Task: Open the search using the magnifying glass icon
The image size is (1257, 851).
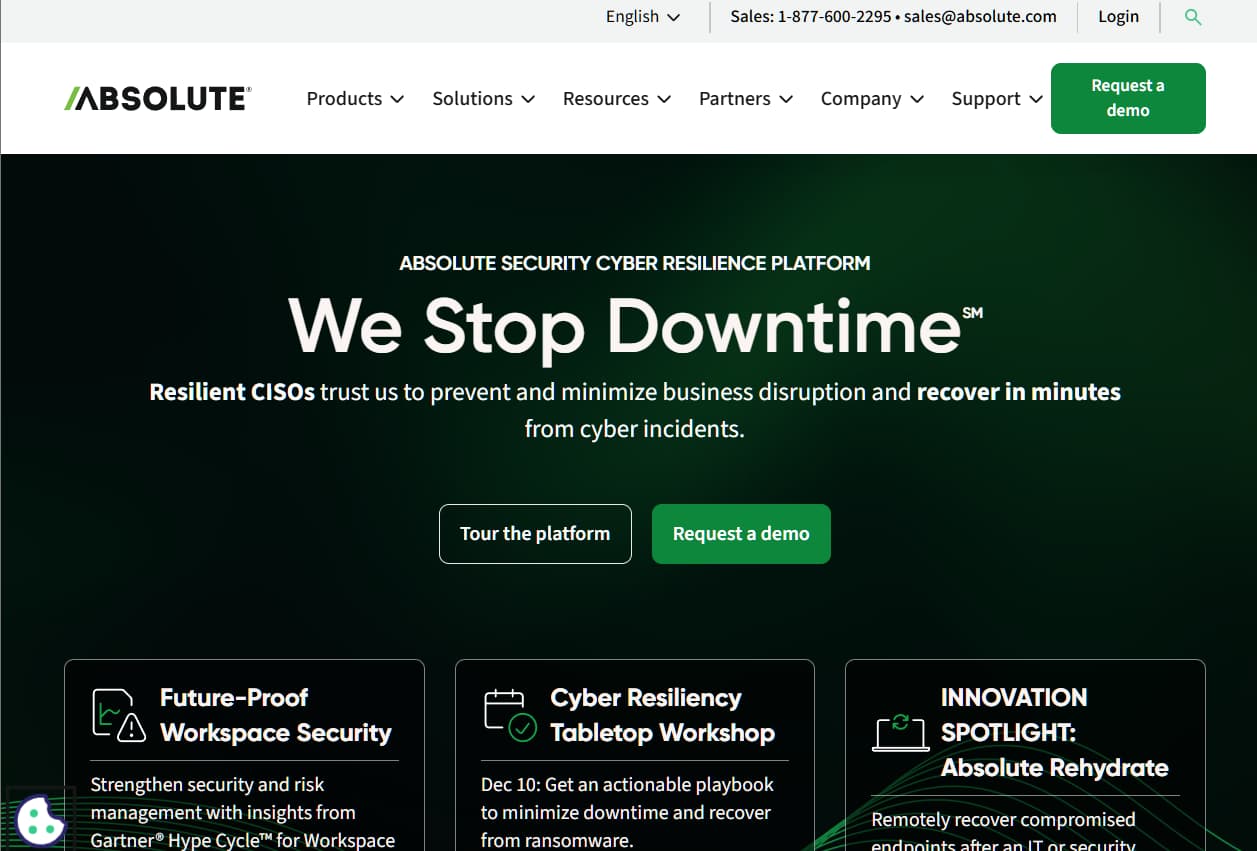Action: 1192,16
